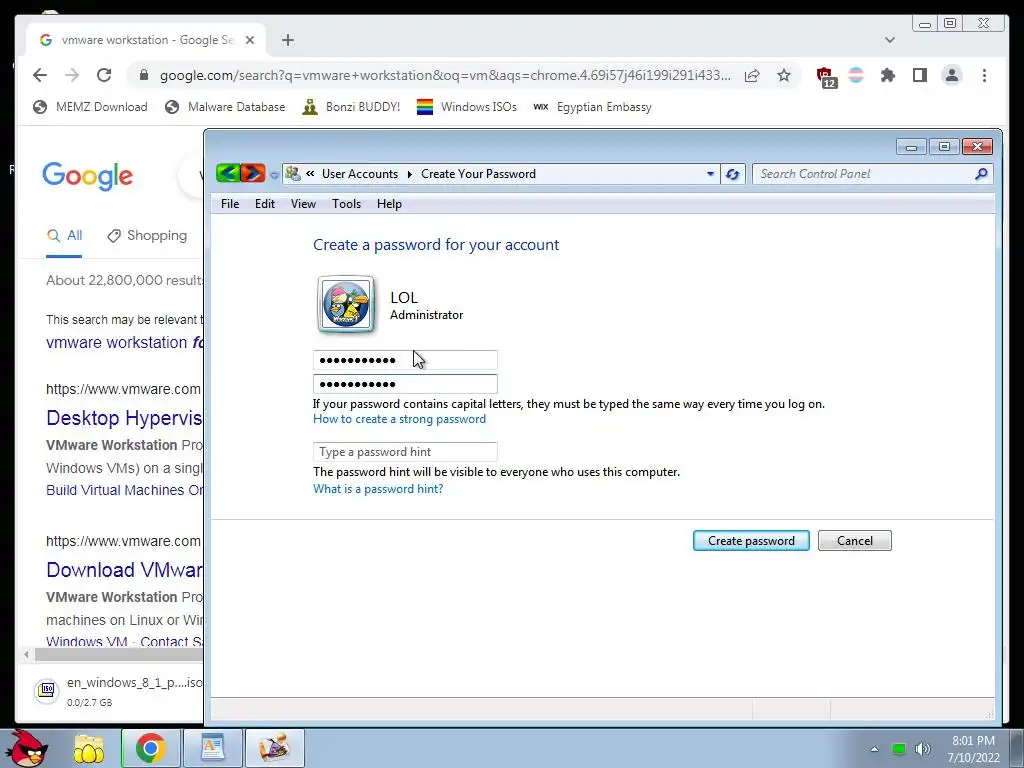1024x768 pixels.
Task: Click the confirm password field
Action: click(x=405, y=383)
